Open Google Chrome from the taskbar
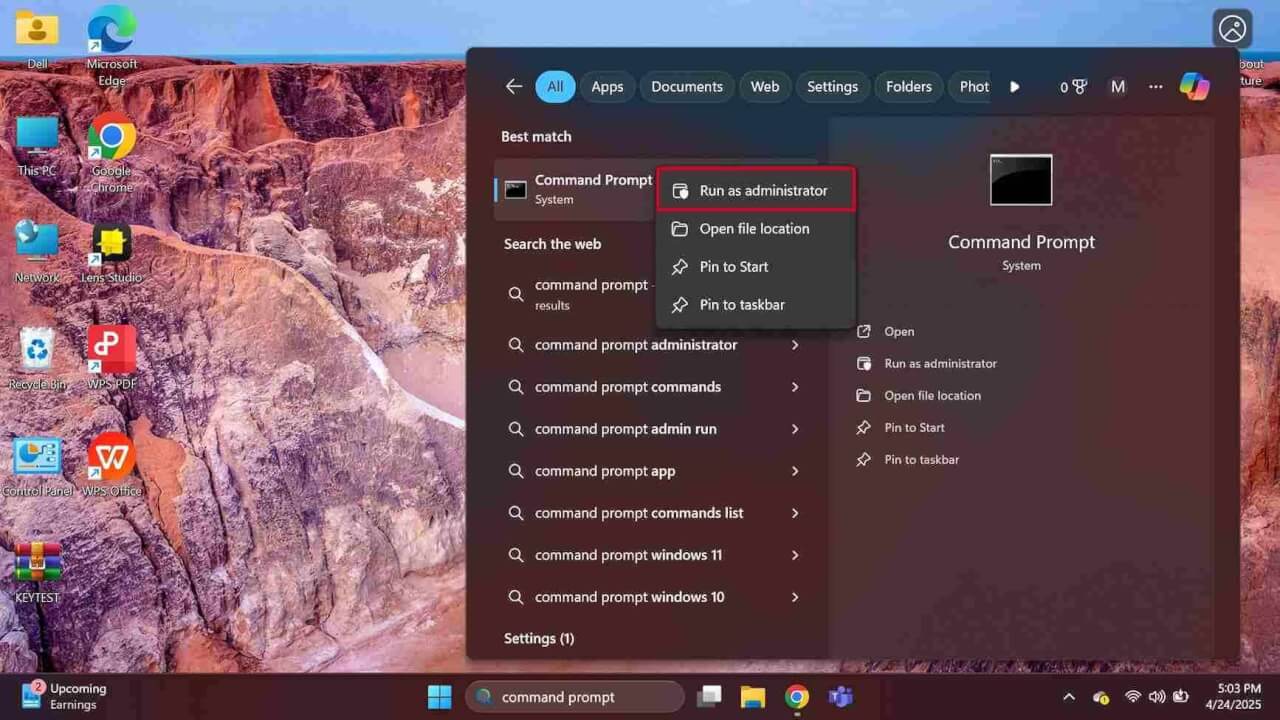 [796, 696]
